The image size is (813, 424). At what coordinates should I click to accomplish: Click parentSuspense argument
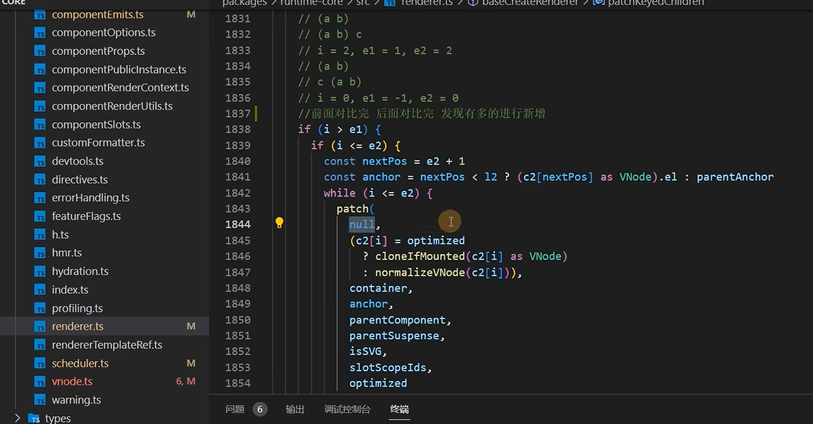394,336
